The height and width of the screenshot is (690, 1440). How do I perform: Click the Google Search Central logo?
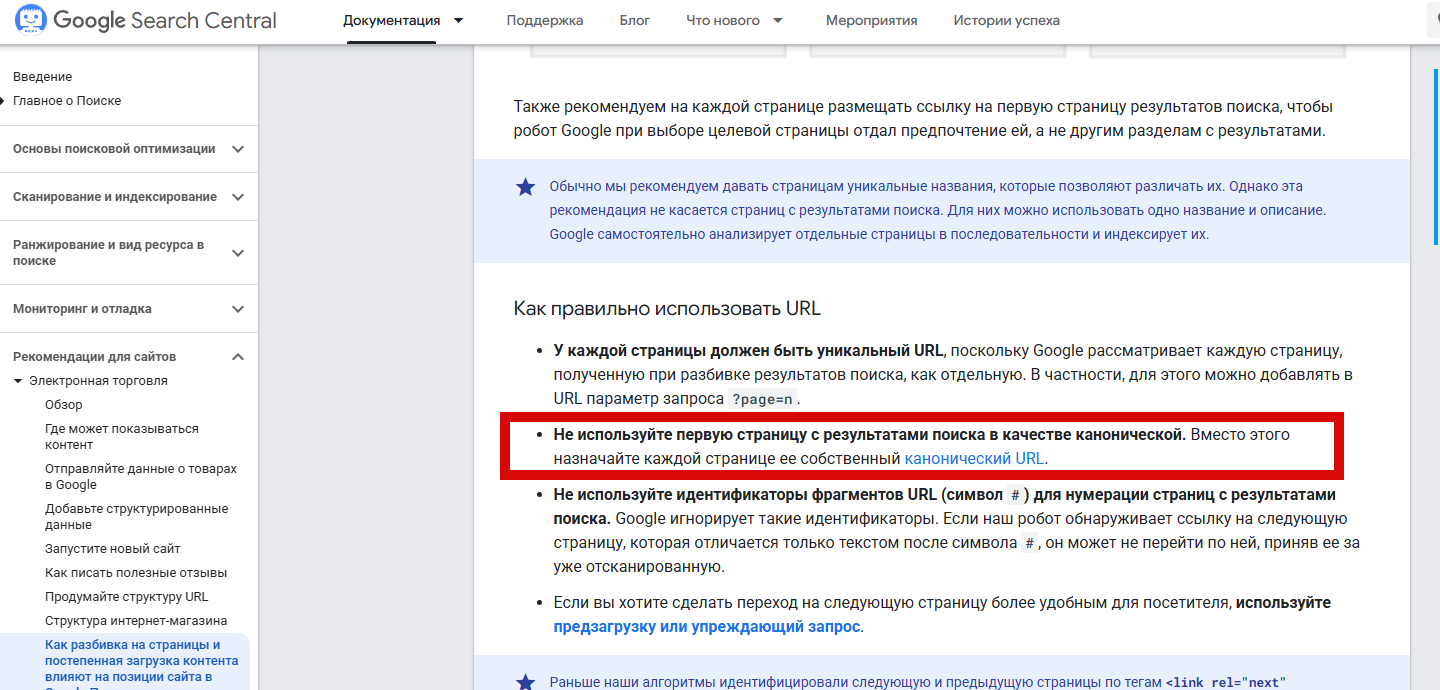click(x=145, y=20)
